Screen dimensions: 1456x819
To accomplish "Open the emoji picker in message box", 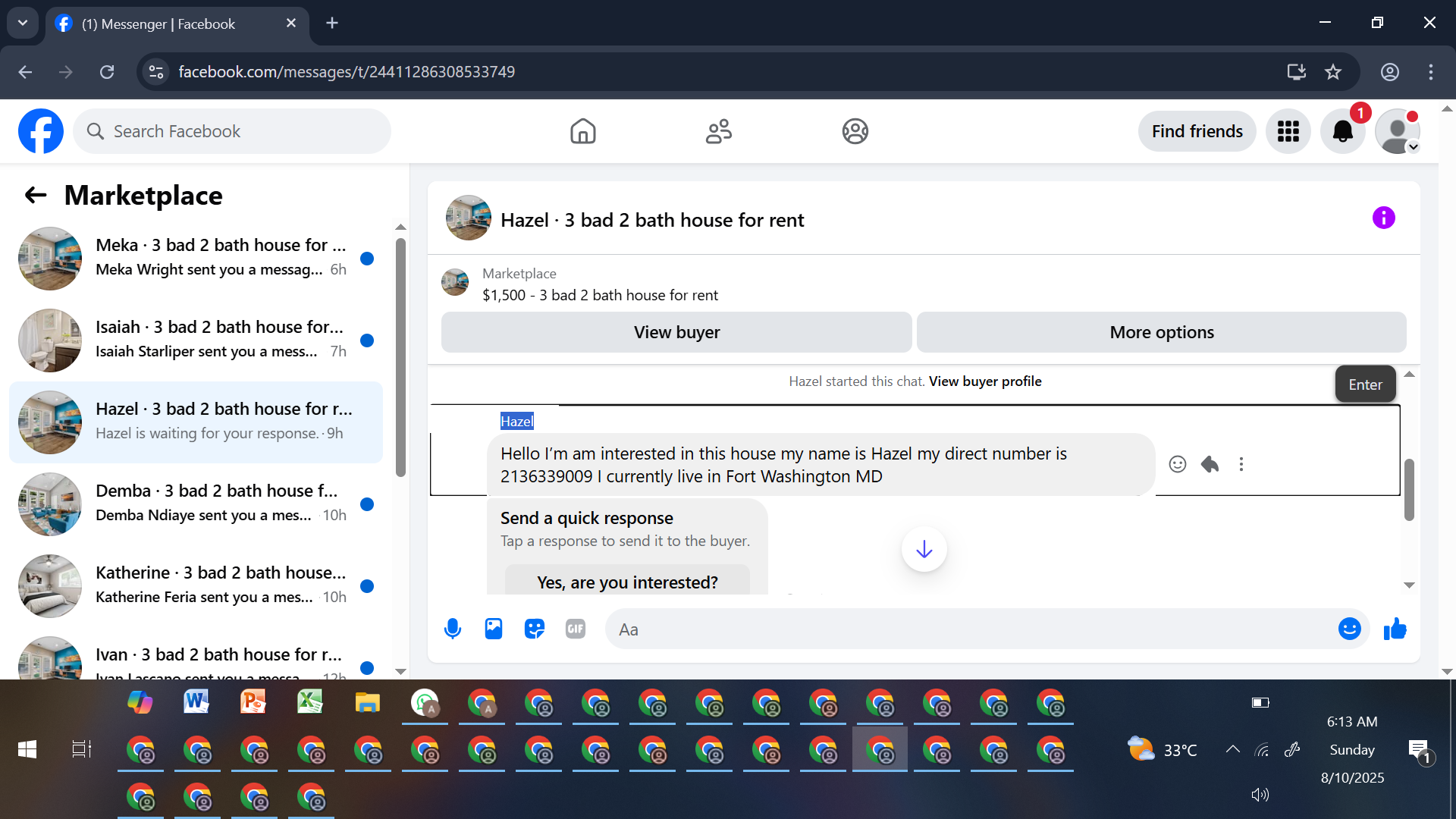I will 1349,629.
